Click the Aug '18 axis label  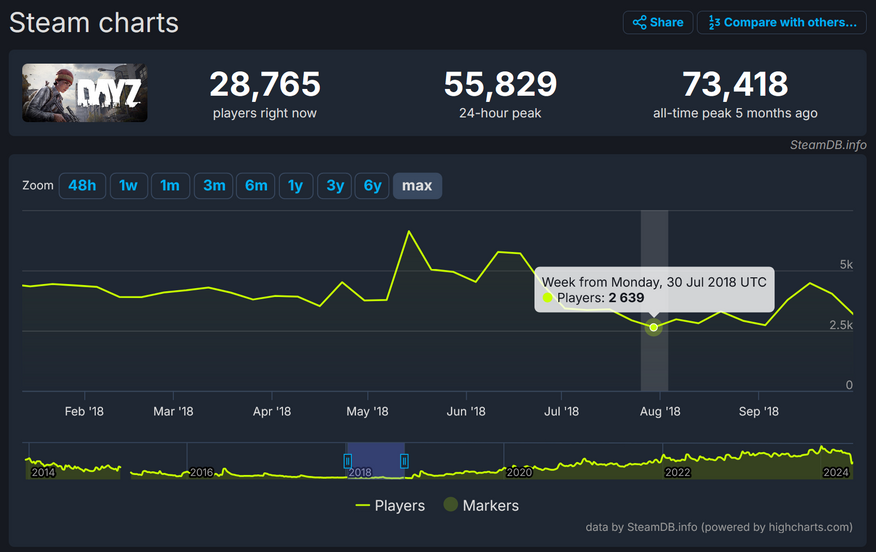click(x=660, y=412)
